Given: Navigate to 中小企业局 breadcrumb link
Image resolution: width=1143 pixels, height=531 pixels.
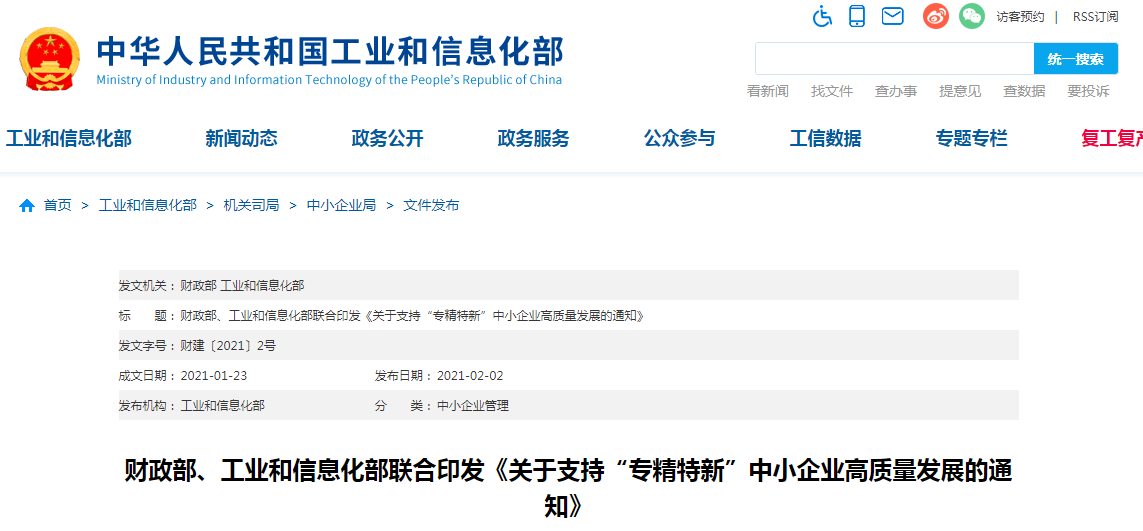Looking at the screenshot, I should point(341,205).
